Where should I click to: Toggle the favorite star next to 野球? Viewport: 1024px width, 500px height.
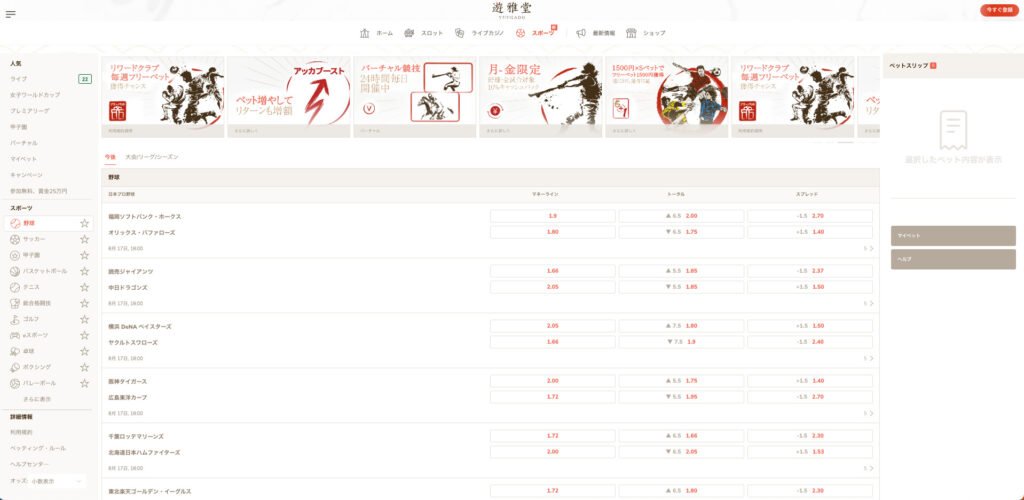point(84,223)
